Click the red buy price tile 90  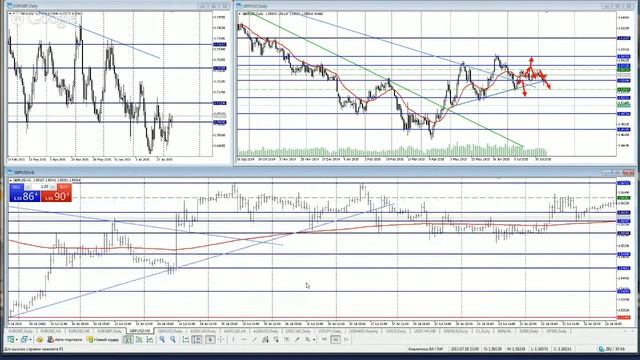(56, 196)
